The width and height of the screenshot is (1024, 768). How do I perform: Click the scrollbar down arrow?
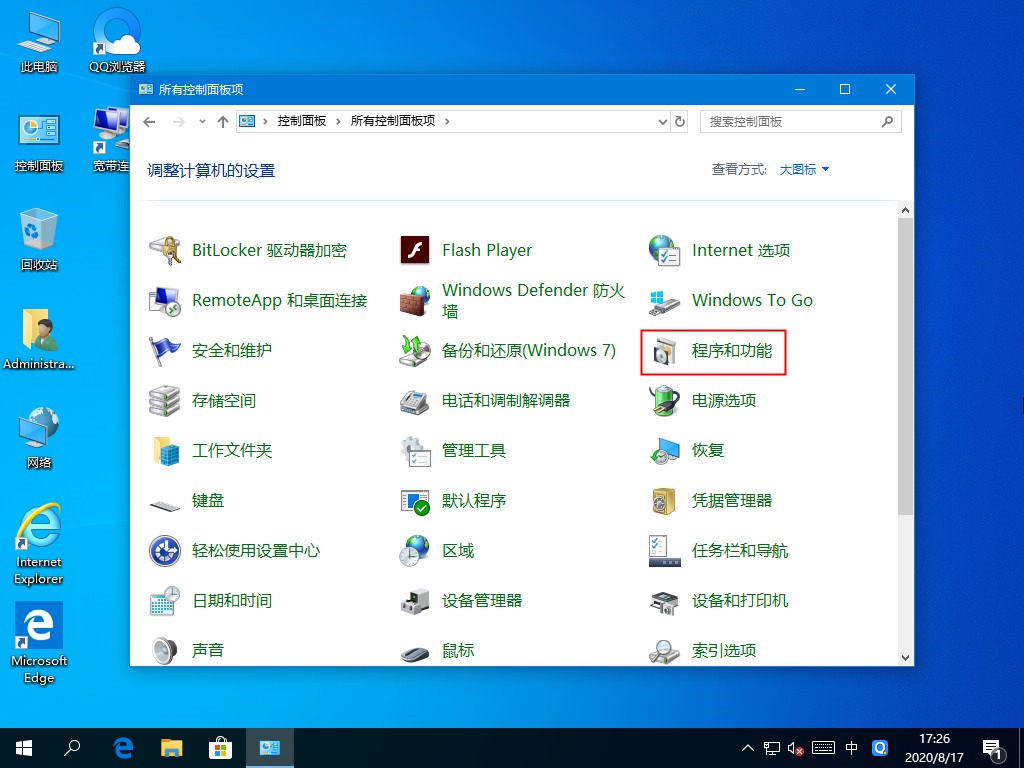point(906,659)
